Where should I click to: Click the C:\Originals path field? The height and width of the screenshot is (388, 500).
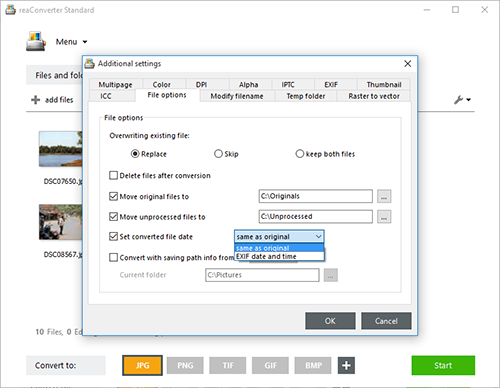315,196
